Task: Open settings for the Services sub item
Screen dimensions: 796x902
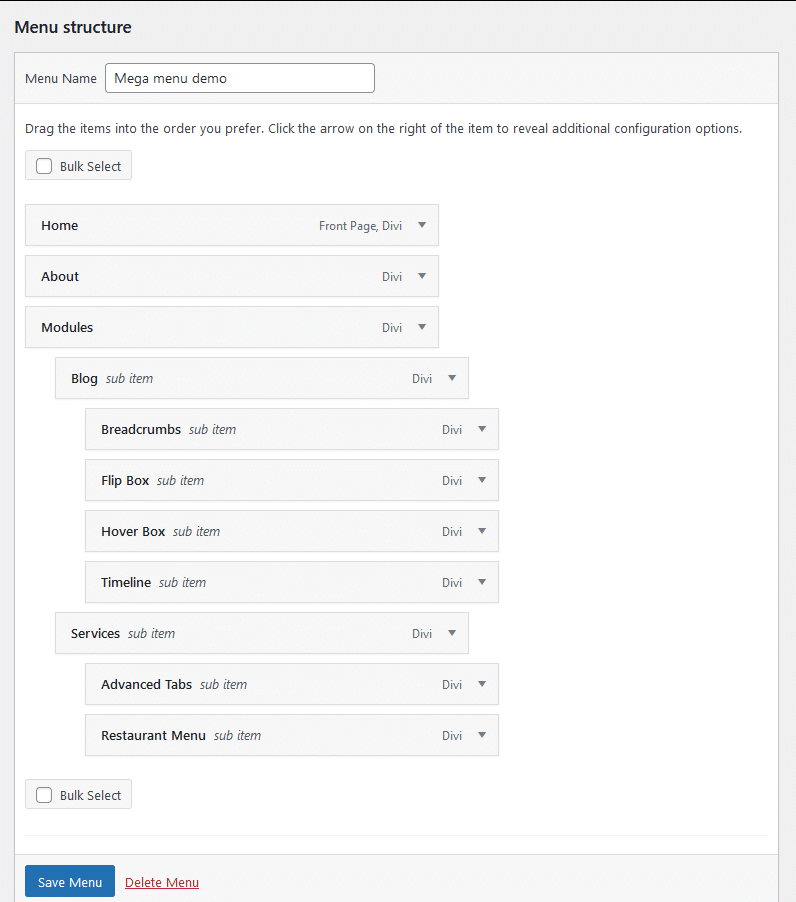Action: point(453,633)
